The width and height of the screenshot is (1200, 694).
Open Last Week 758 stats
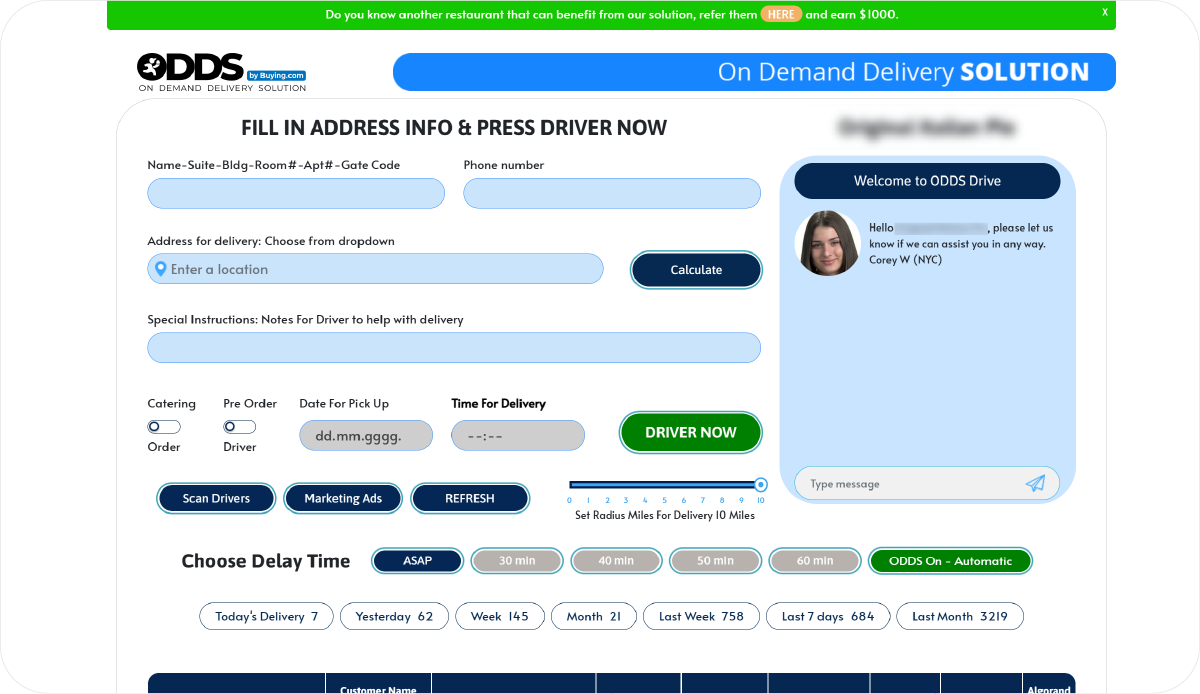point(701,617)
